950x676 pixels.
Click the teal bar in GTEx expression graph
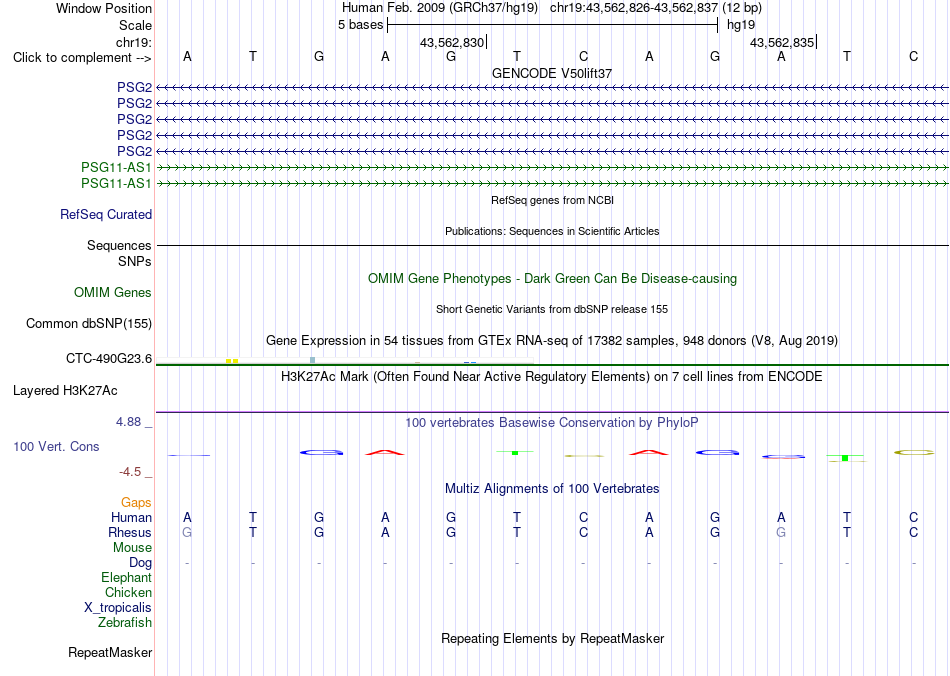click(x=313, y=360)
